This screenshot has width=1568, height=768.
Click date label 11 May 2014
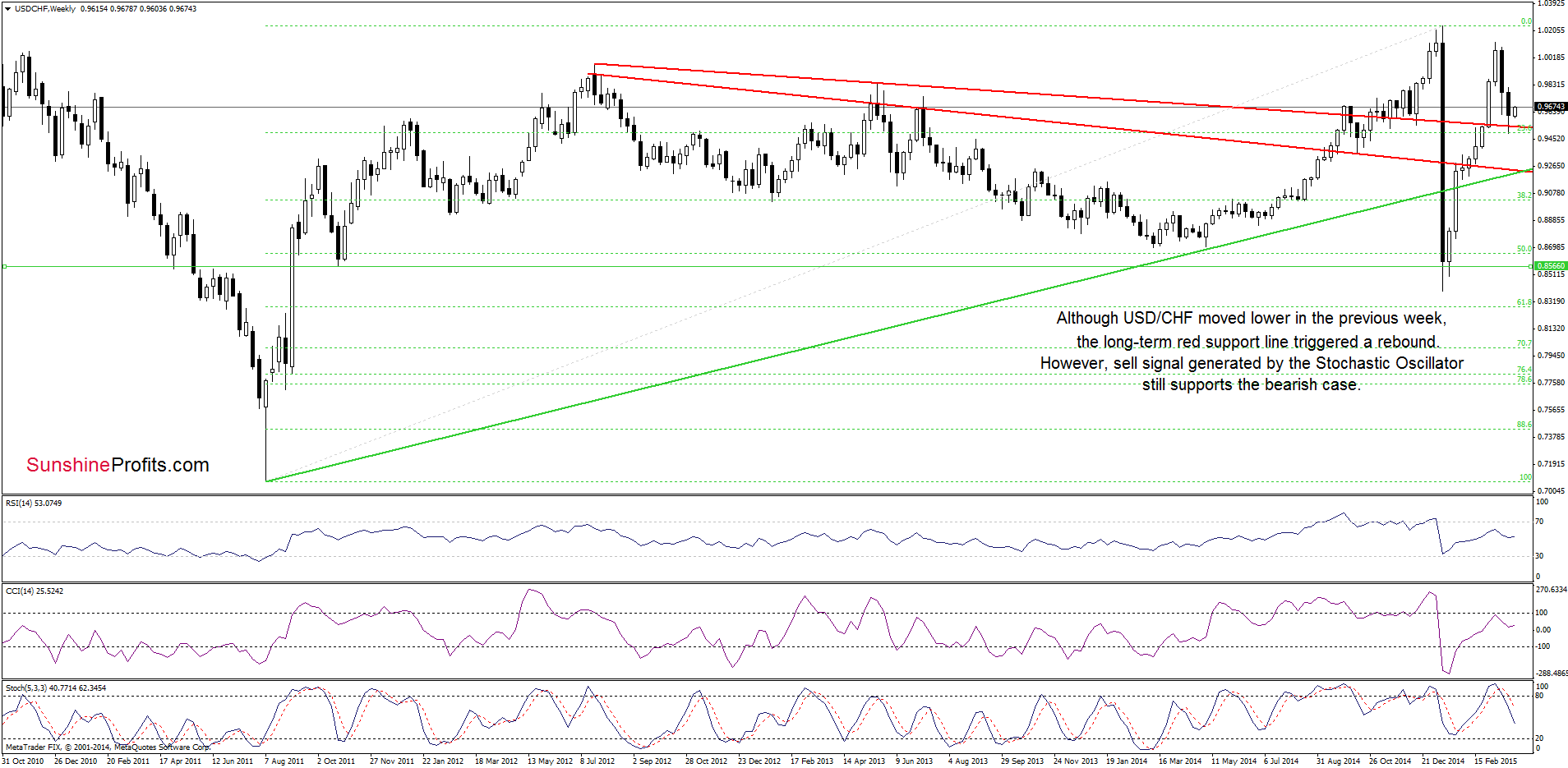(x=1234, y=761)
